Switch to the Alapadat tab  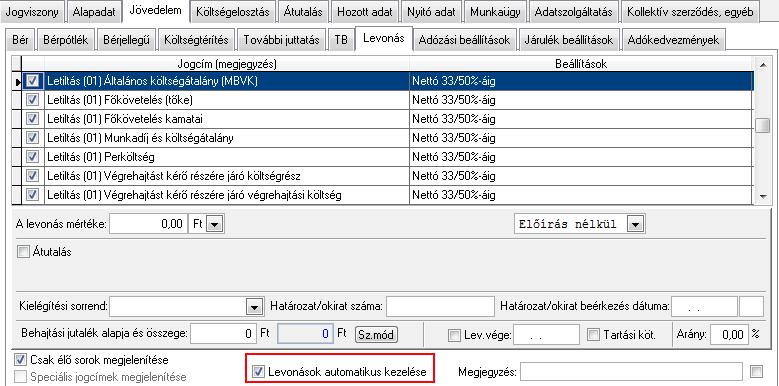tap(94, 11)
